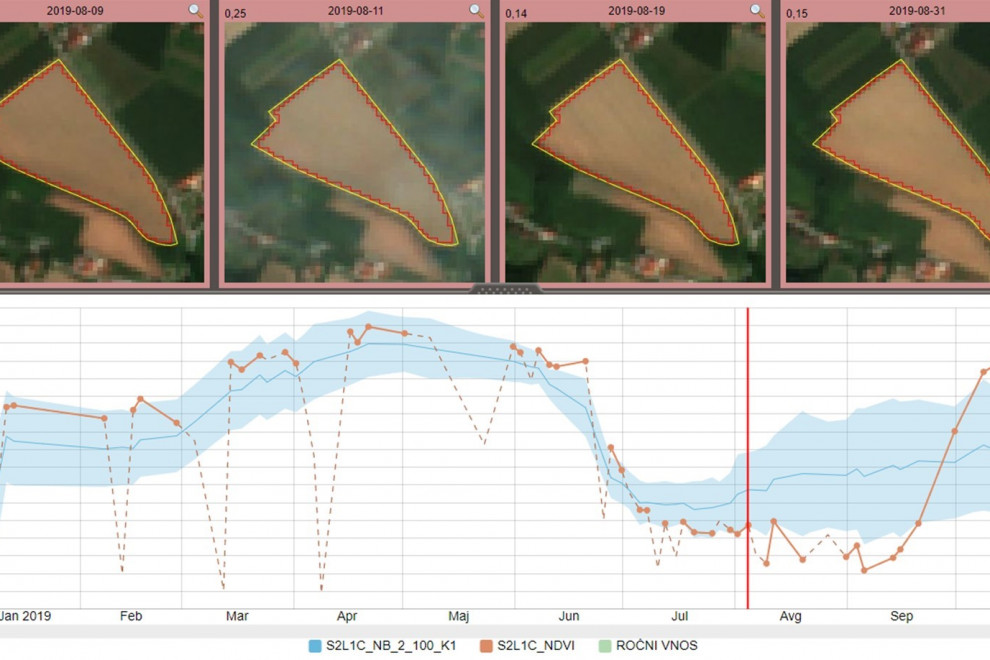Open the 2019-08-11 satellite thumbnail
This screenshot has height=660, width=990.
pyautogui.click(x=355, y=152)
